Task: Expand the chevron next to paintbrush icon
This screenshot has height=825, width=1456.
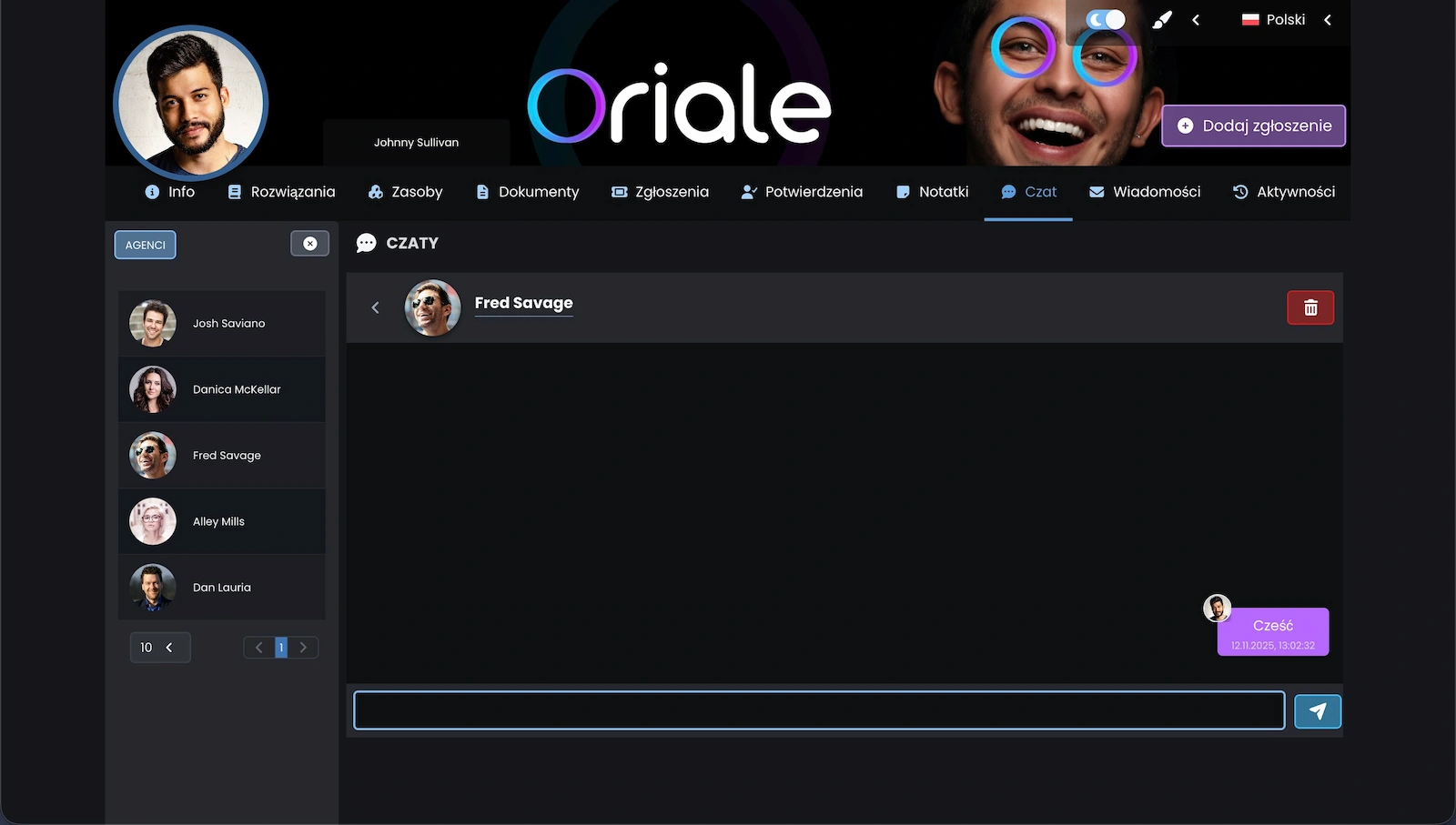Action: [x=1196, y=20]
